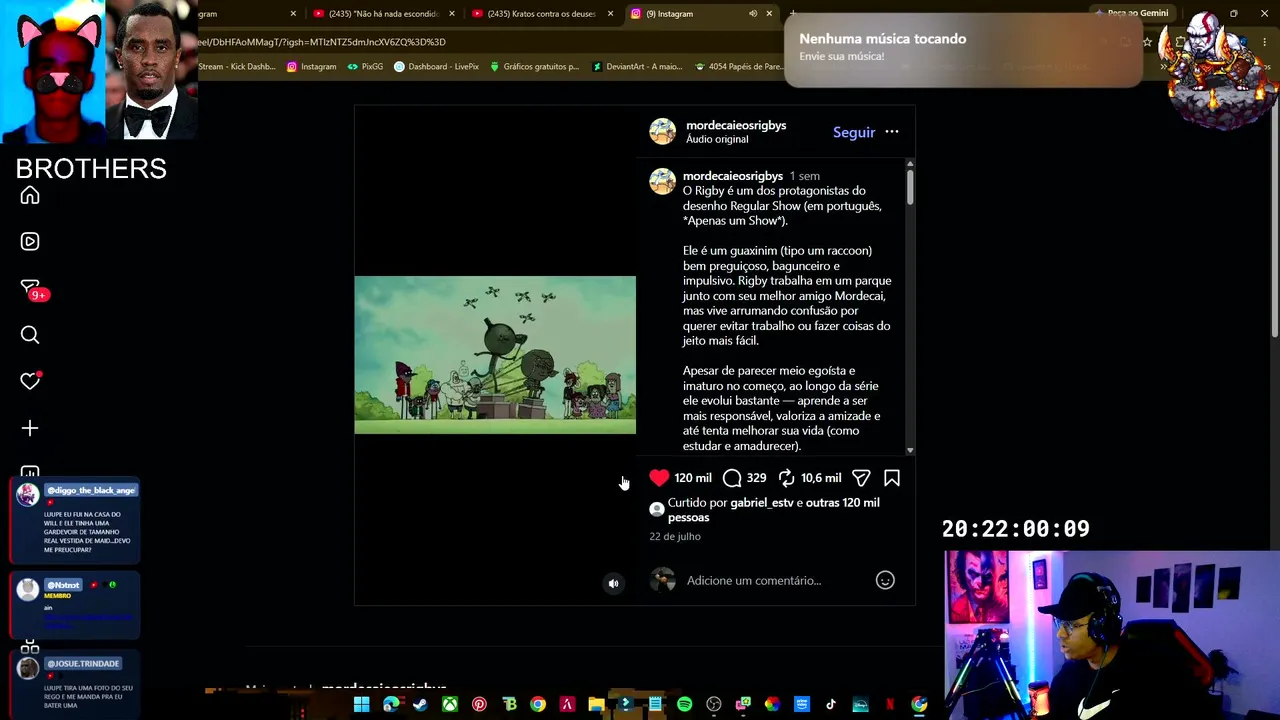Screen dimensions: 1280x720
Task: Open the Áudio original link
Action: coord(717,139)
